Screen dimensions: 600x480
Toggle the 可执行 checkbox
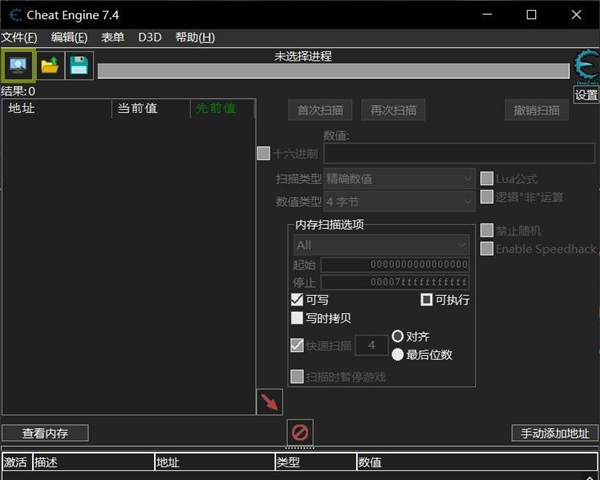click(x=427, y=299)
